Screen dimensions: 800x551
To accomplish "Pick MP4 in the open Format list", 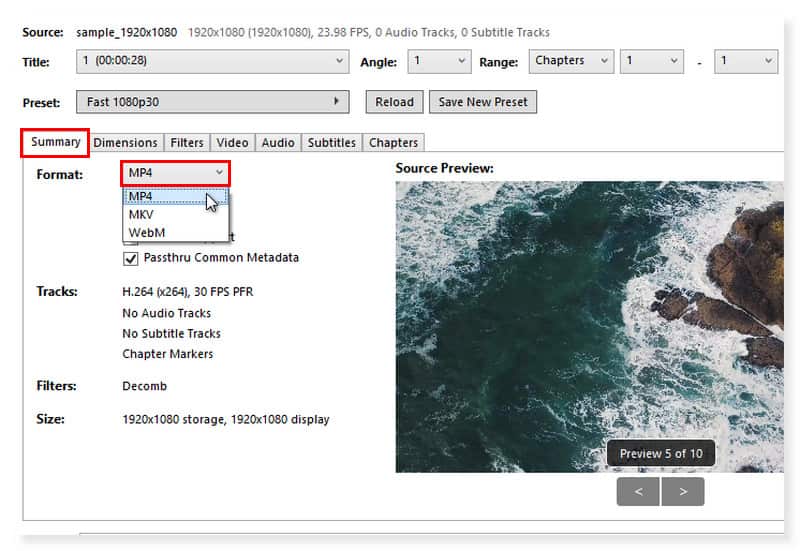I will click(142, 196).
